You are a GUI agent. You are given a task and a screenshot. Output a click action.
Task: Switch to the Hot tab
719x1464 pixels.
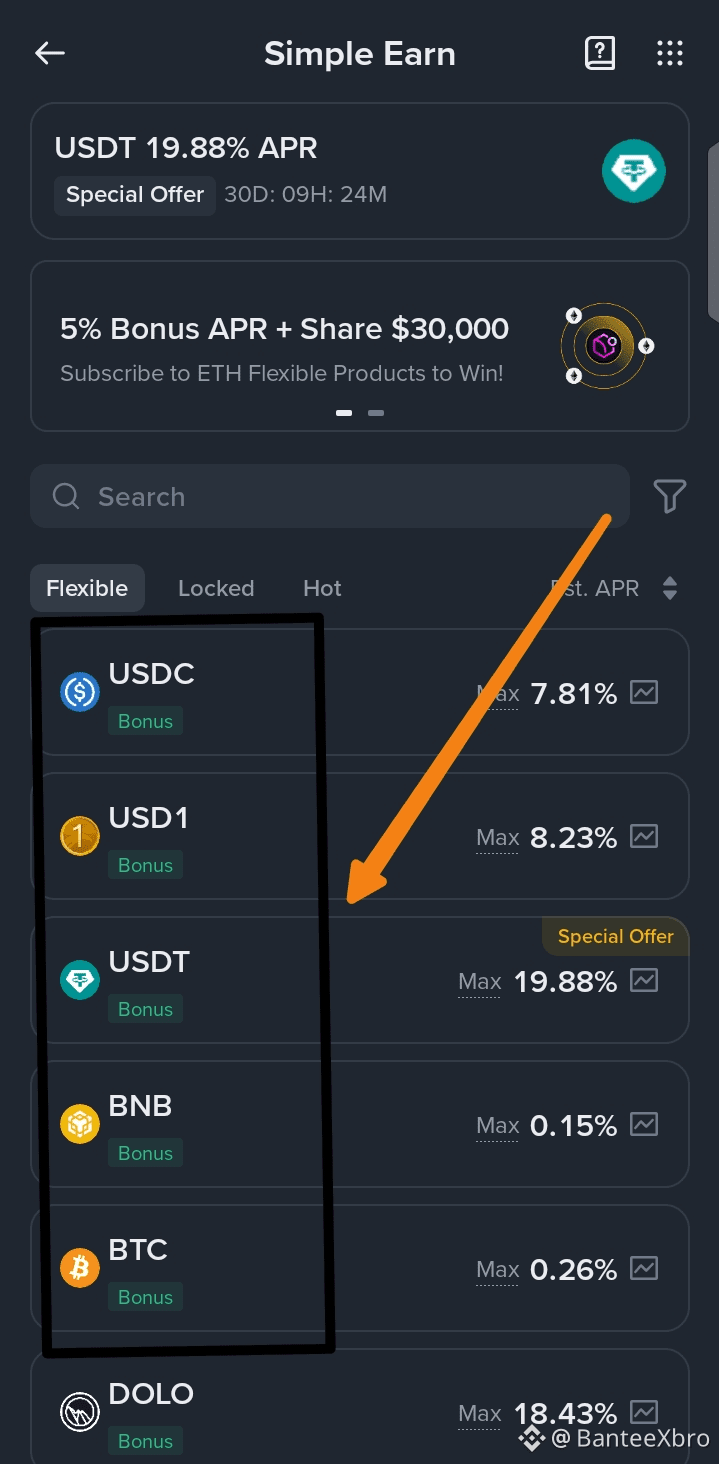point(322,588)
